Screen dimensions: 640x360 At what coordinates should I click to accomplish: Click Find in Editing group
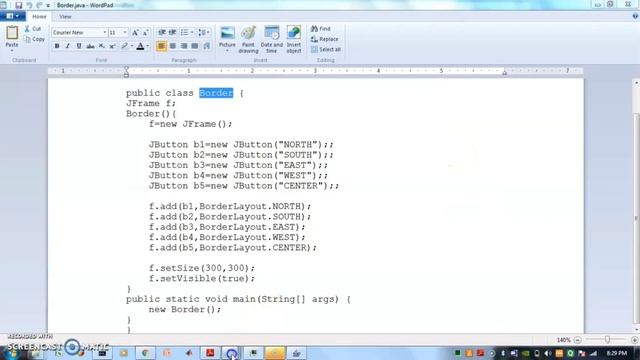point(321,29)
